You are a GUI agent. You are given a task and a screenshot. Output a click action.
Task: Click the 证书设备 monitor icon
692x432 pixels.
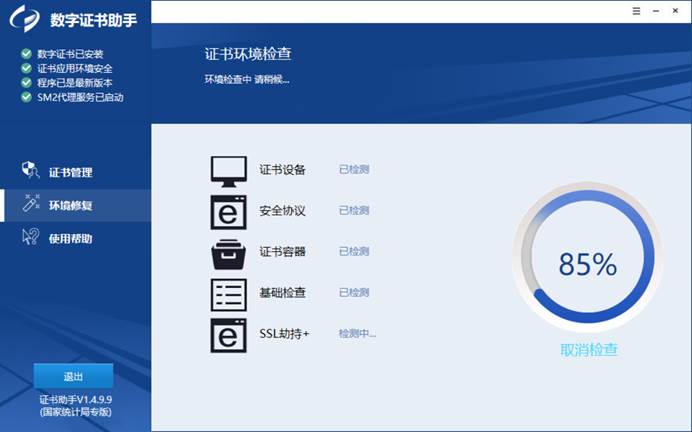tap(228, 171)
